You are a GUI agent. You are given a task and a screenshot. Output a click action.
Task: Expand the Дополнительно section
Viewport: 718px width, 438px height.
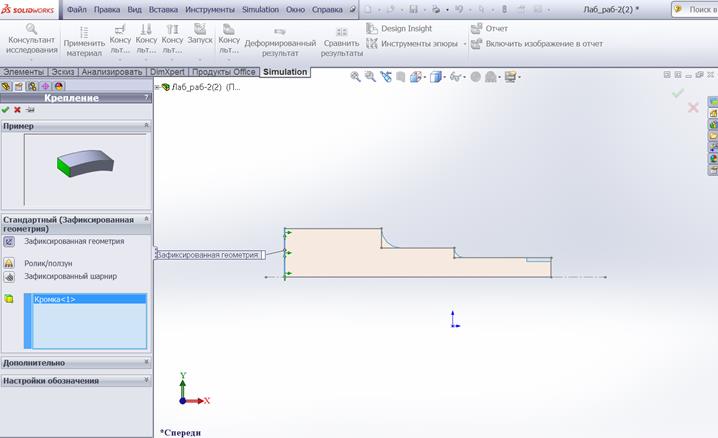click(x=75, y=363)
